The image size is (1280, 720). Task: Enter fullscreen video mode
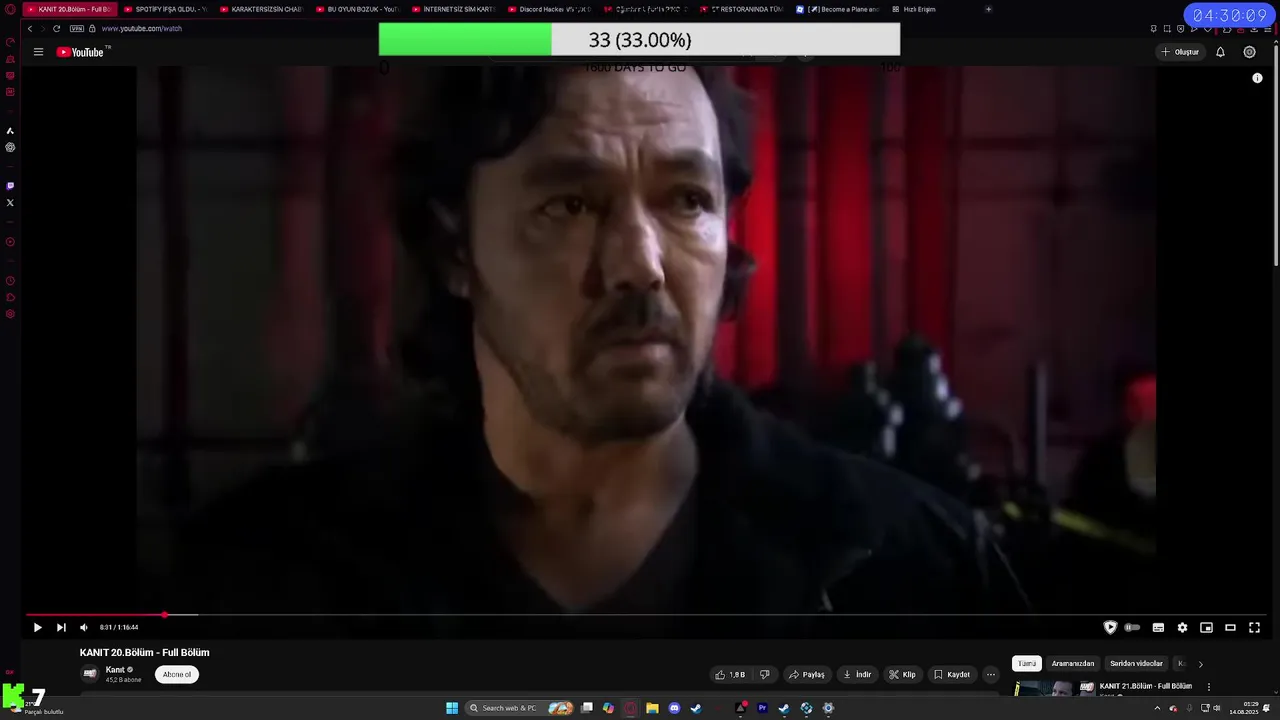1254,627
